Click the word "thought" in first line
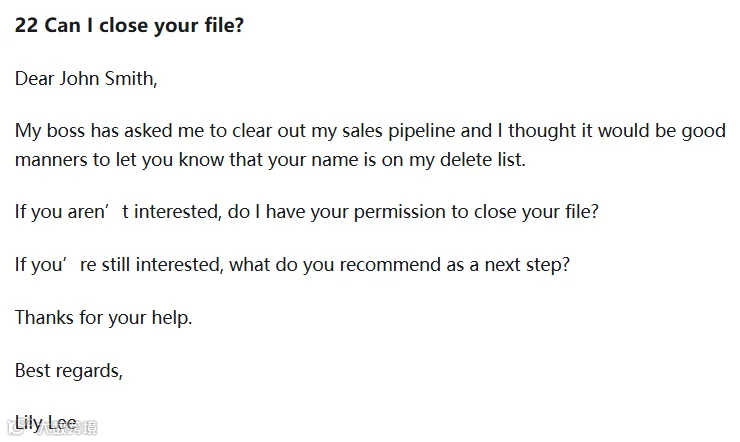This screenshot has width=740, height=442. pos(542,131)
